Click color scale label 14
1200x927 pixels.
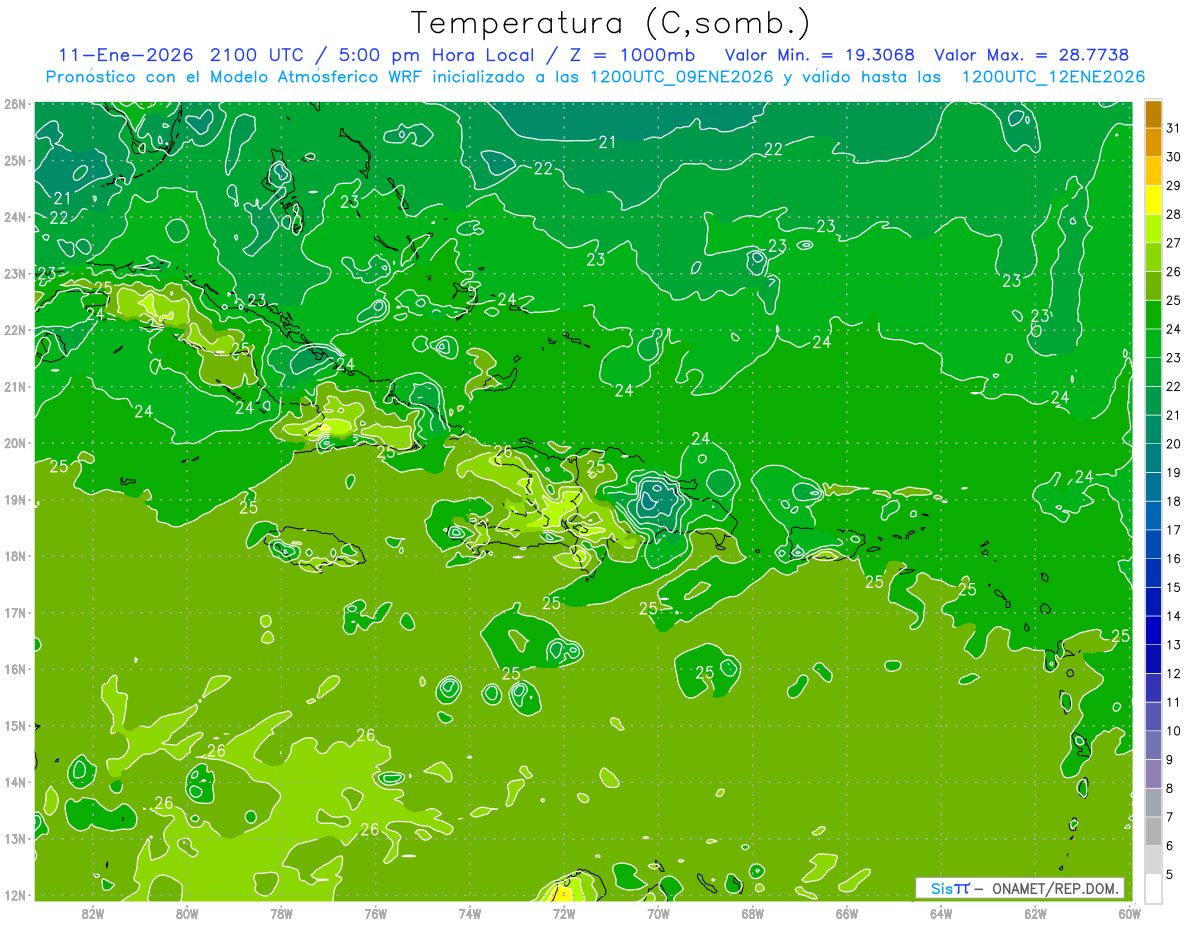click(x=1174, y=616)
